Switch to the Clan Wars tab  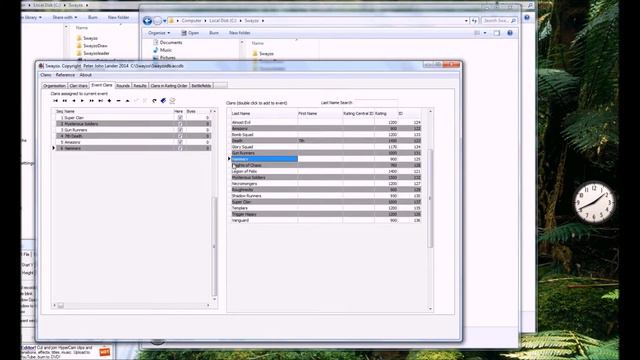click(x=78, y=86)
